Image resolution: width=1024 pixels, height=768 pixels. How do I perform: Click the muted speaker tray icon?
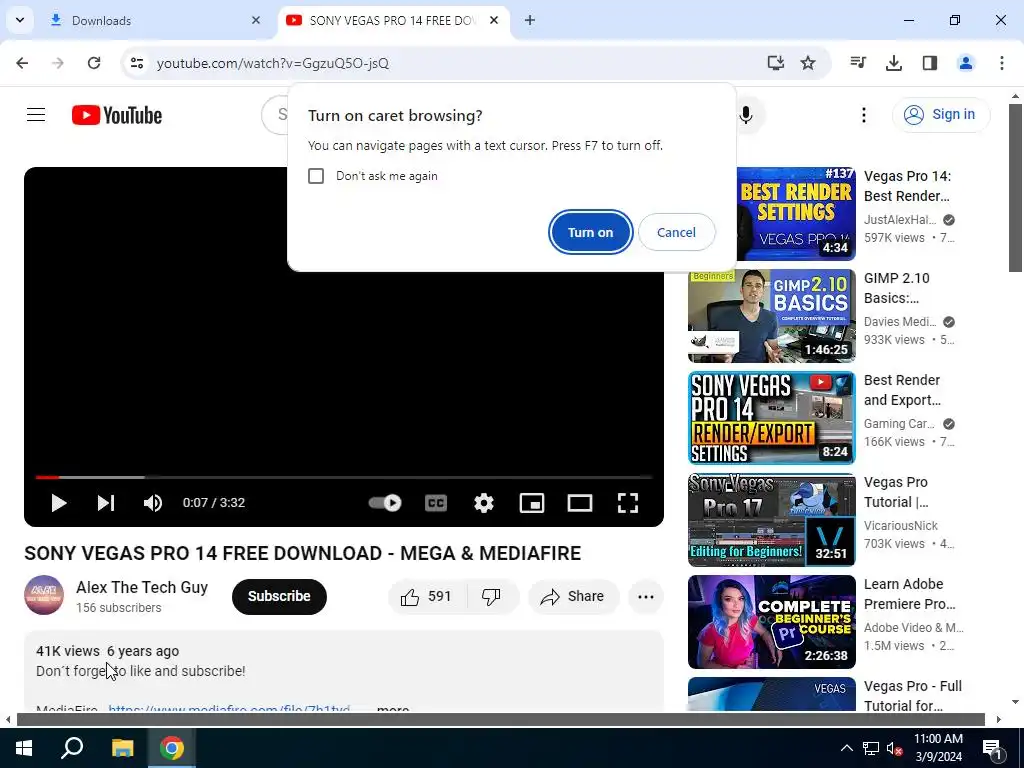(895, 748)
